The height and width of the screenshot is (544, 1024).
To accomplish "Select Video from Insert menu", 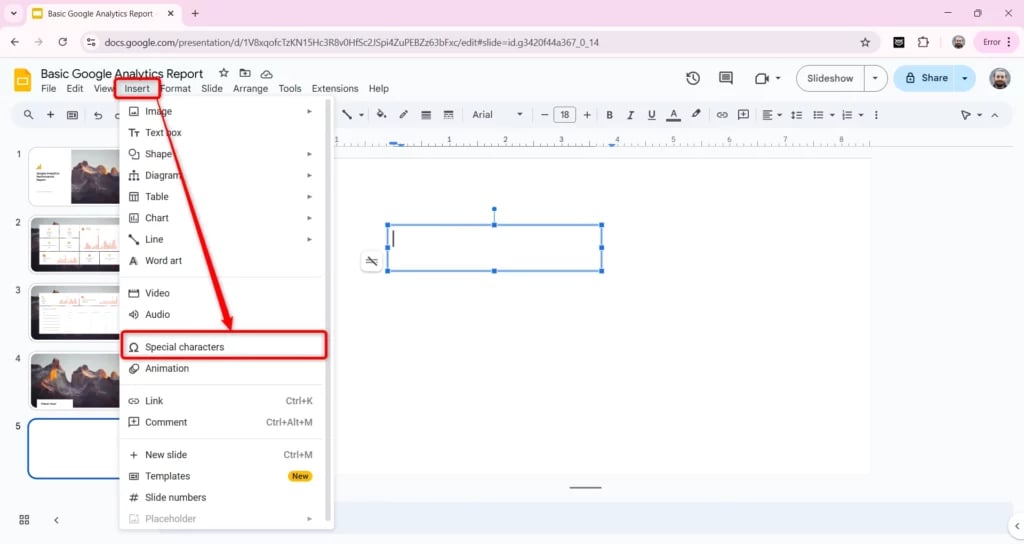I will tap(223, 293).
